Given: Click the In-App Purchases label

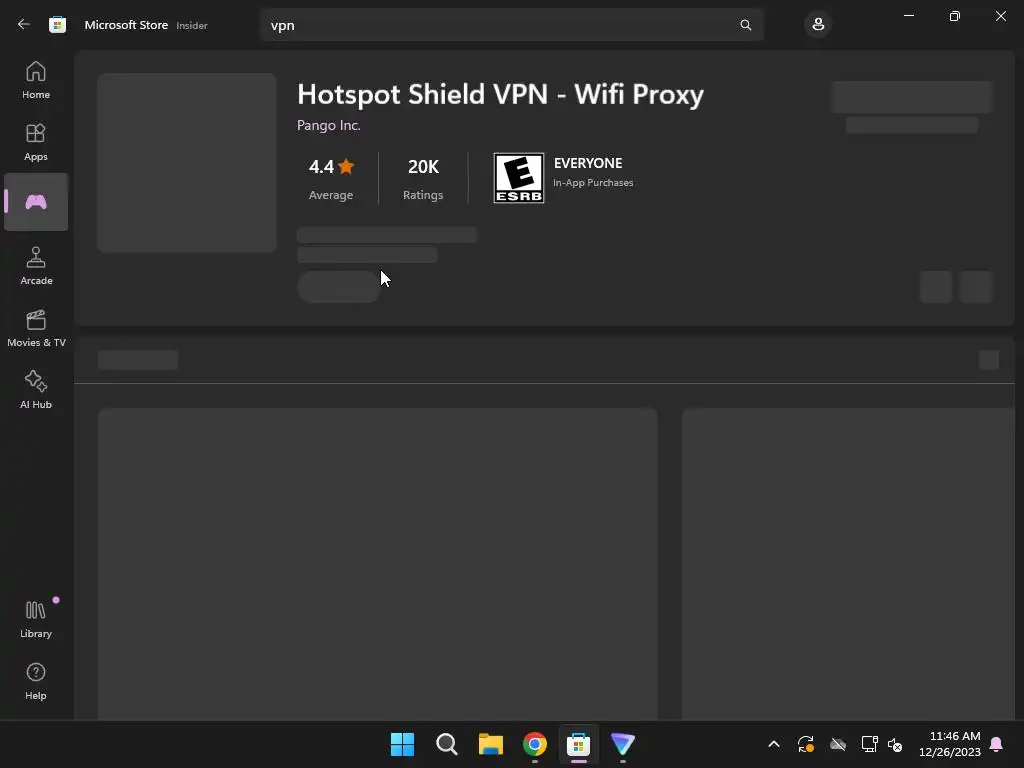Looking at the screenshot, I should tap(593, 183).
